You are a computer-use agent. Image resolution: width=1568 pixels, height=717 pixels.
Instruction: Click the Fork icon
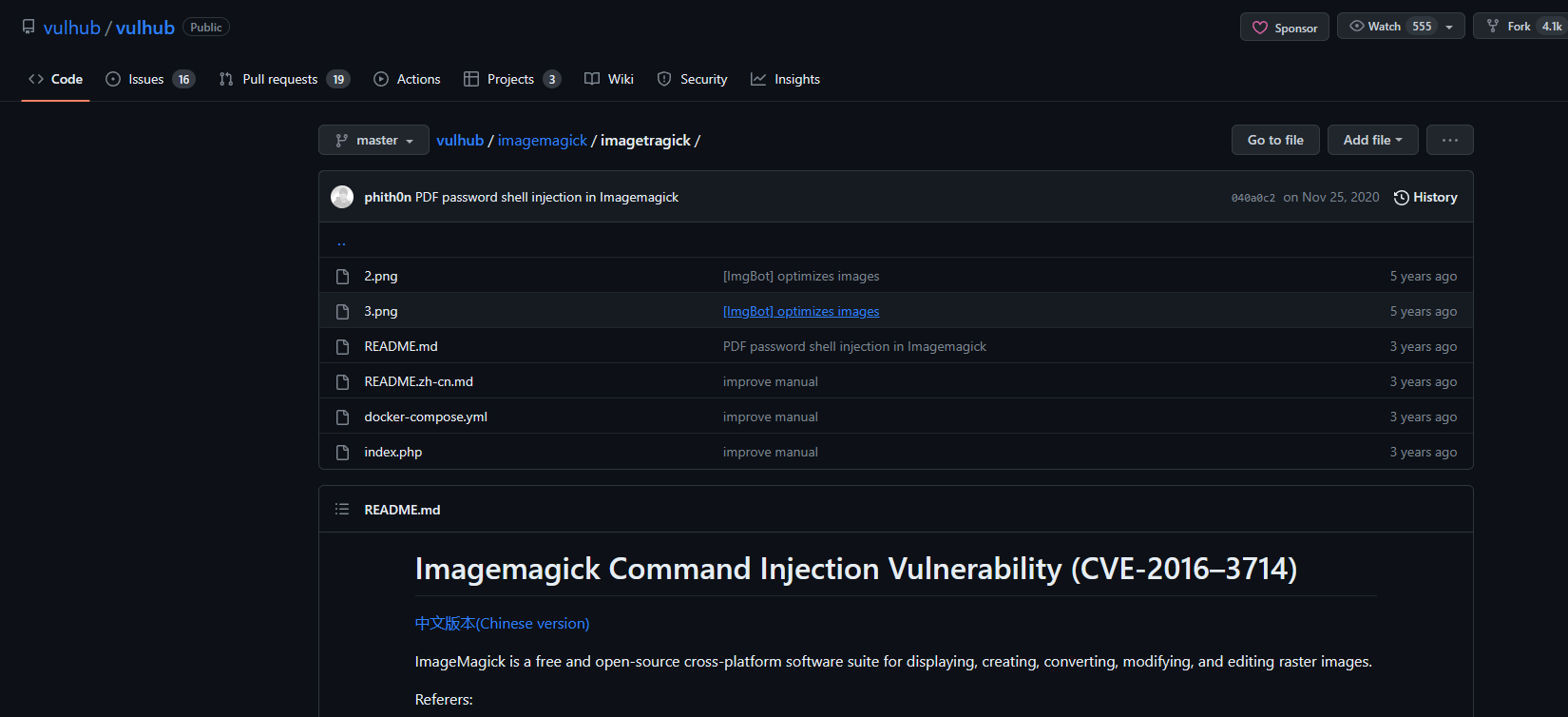tap(1493, 26)
